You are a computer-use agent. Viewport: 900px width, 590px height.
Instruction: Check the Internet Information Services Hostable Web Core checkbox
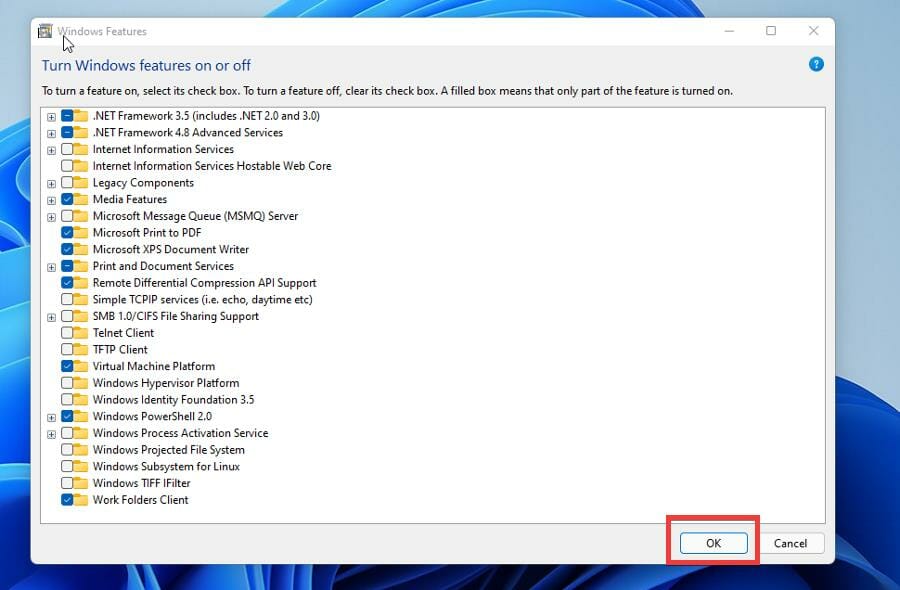pyautogui.click(x=67, y=166)
